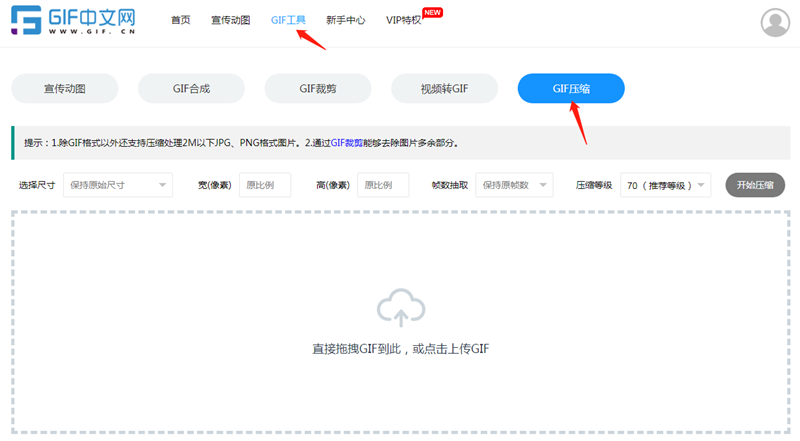Image resolution: width=800 pixels, height=441 pixels.
Task: Open the user avatar profile icon
Action: click(x=774, y=21)
